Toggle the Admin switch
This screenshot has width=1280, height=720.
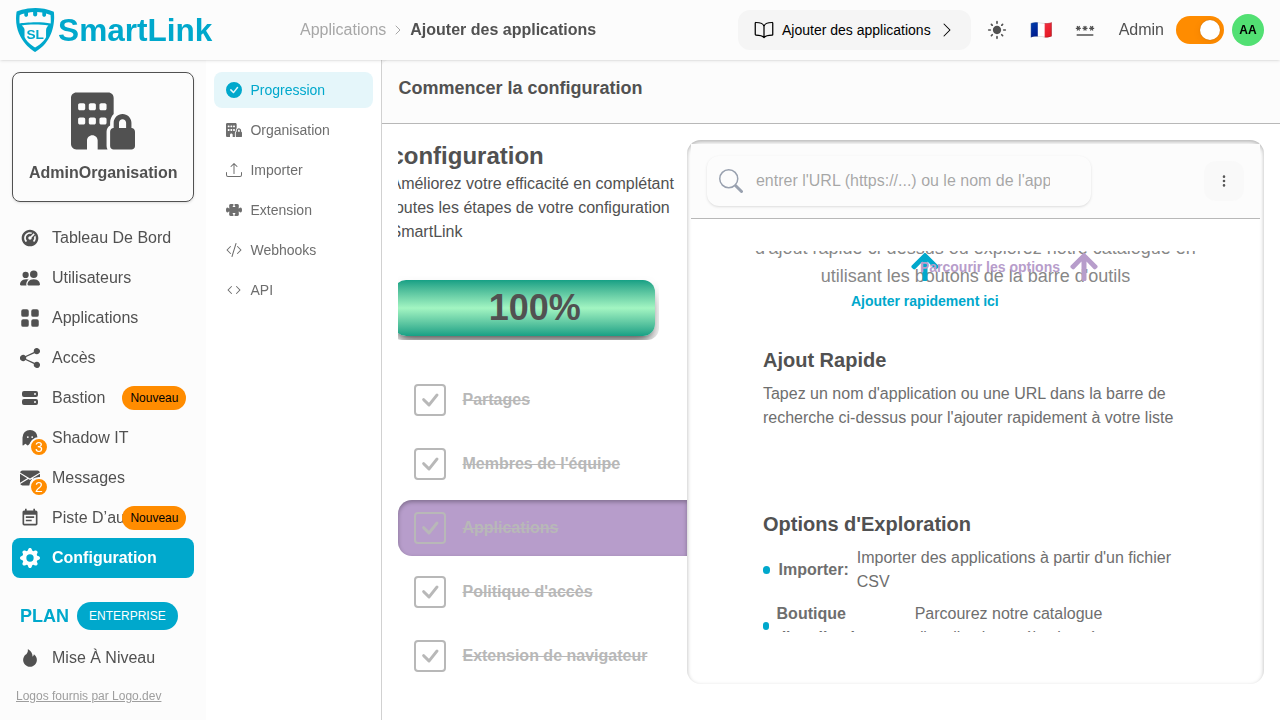pos(1199,30)
